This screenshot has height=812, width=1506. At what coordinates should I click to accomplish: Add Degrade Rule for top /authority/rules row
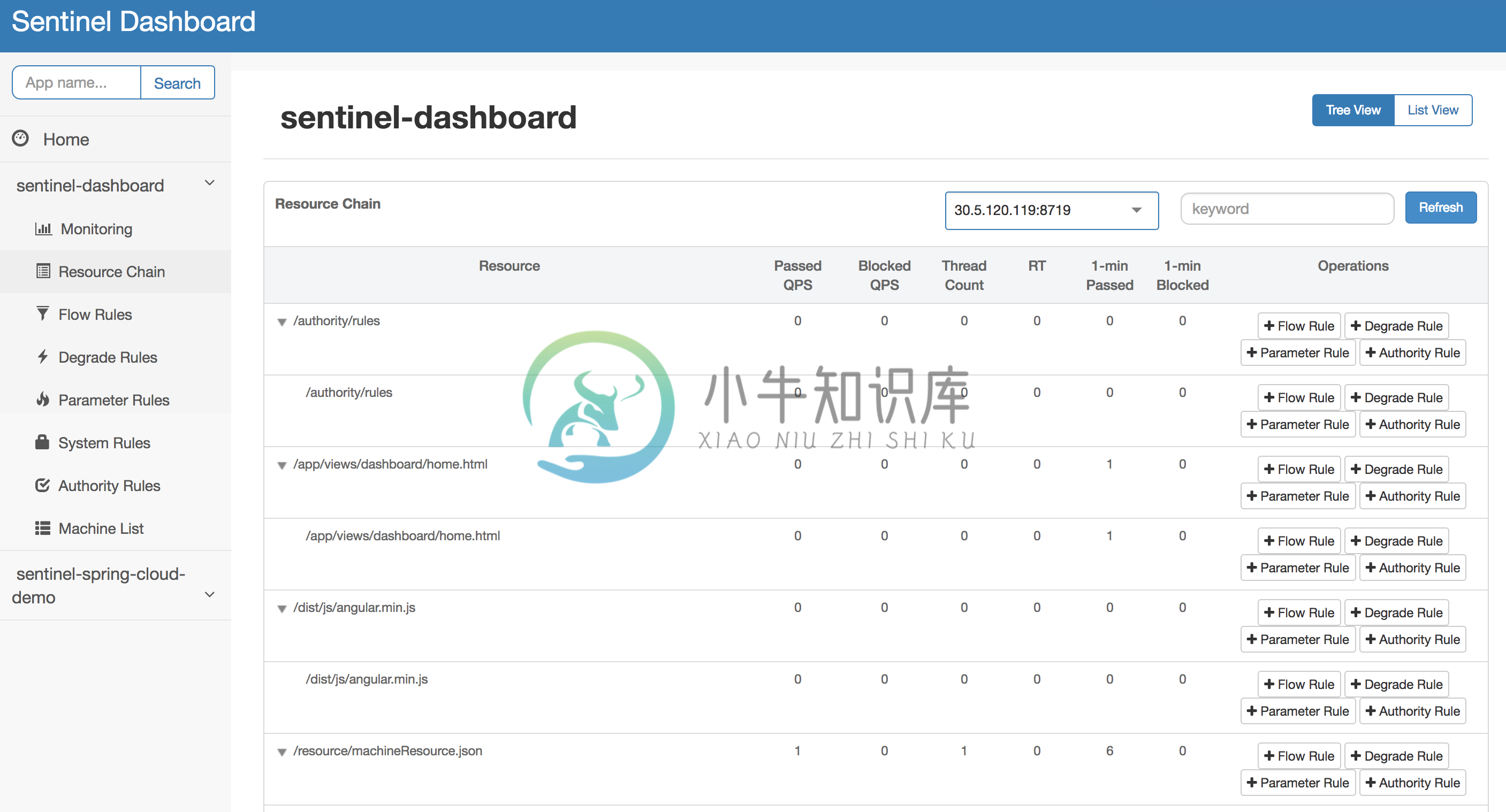[x=1396, y=326]
